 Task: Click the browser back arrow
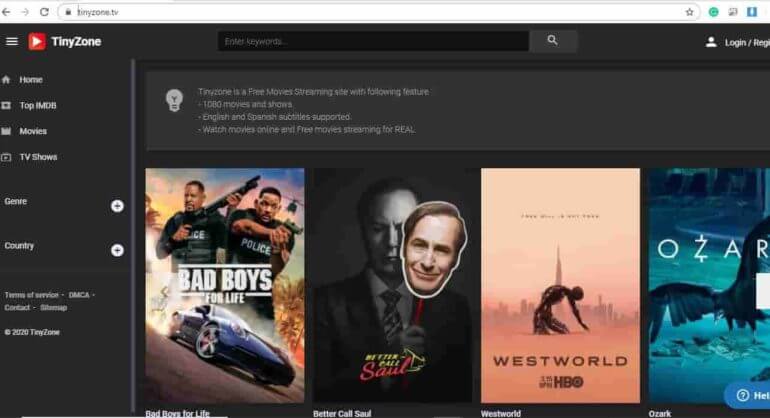click(x=6, y=12)
